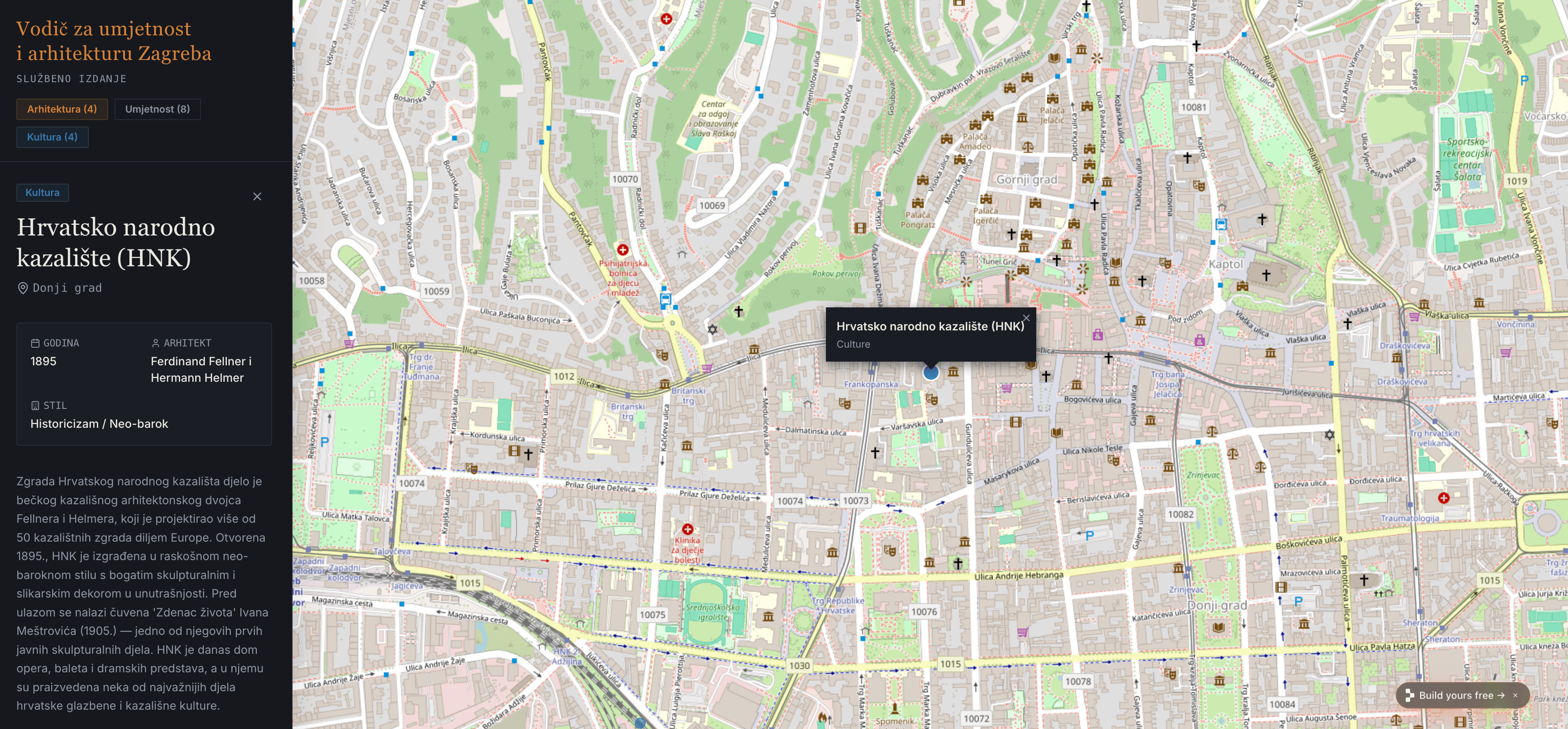Click the 'Gornji grad' map label
The height and width of the screenshot is (729, 1568).
[x=1026, y=180]
